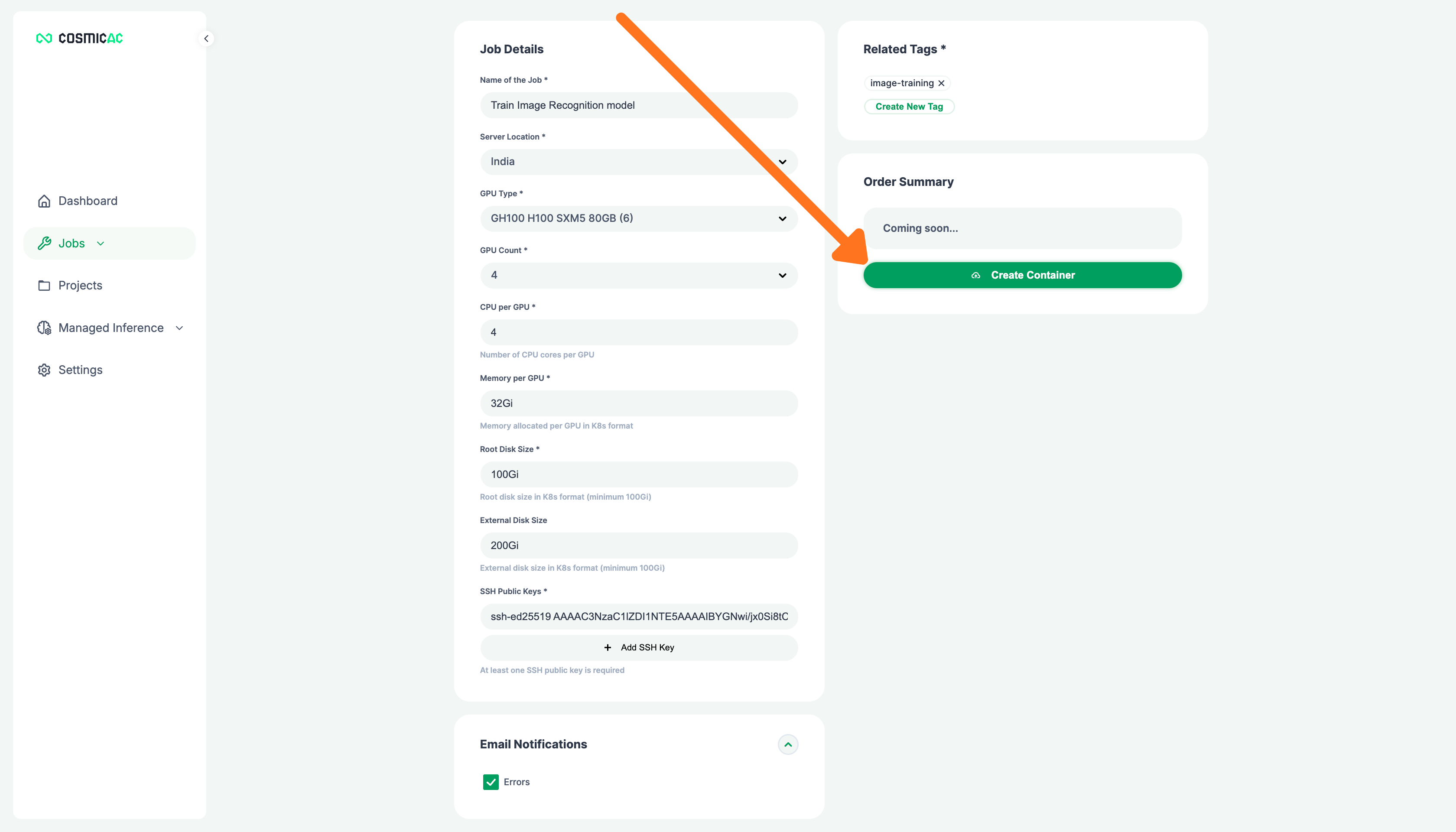
Task: Click the Name of the Job field
Action: coord(639,105)
